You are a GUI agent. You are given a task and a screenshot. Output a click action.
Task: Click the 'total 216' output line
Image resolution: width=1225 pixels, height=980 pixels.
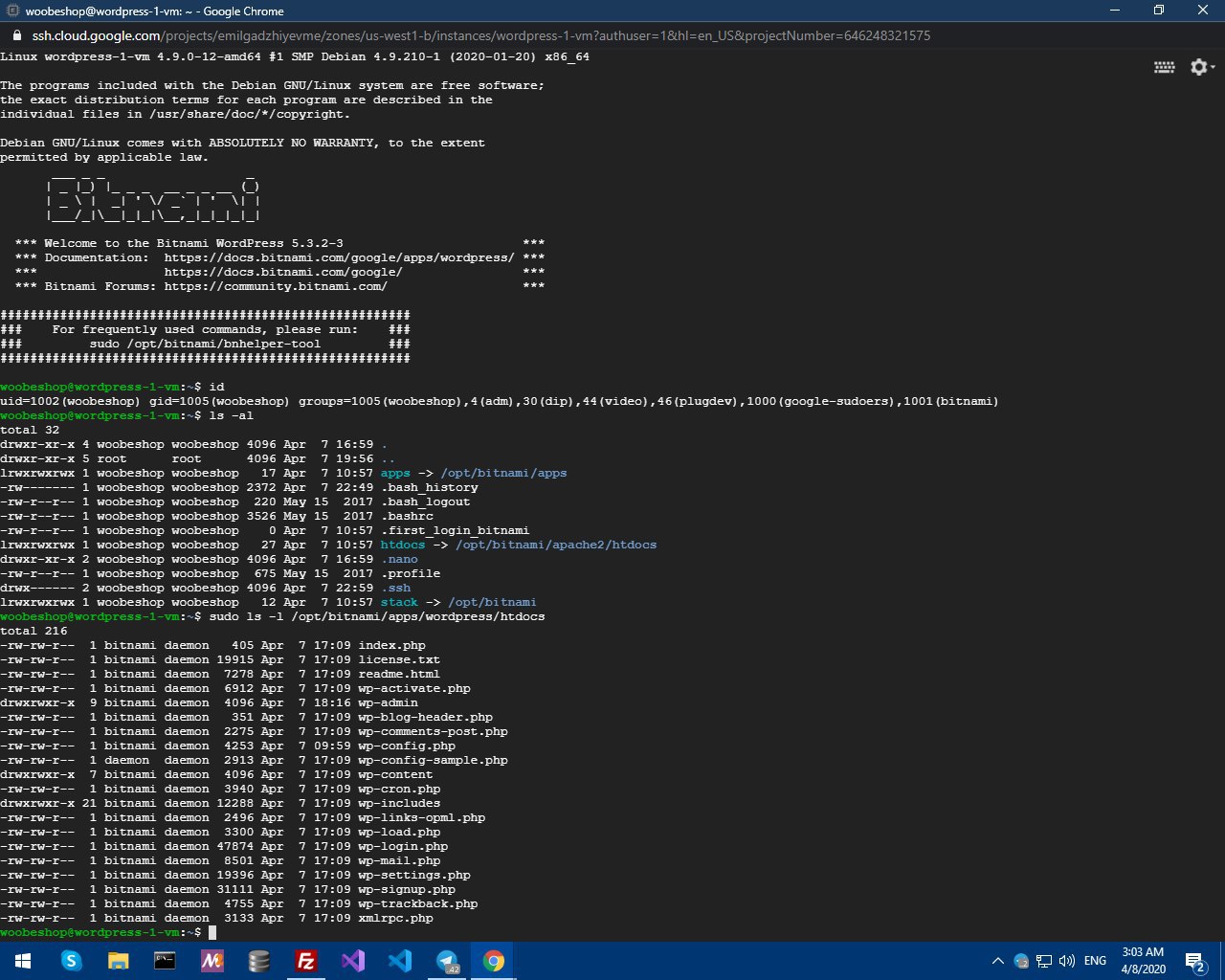pyautogui.click(x=33, y=631)
